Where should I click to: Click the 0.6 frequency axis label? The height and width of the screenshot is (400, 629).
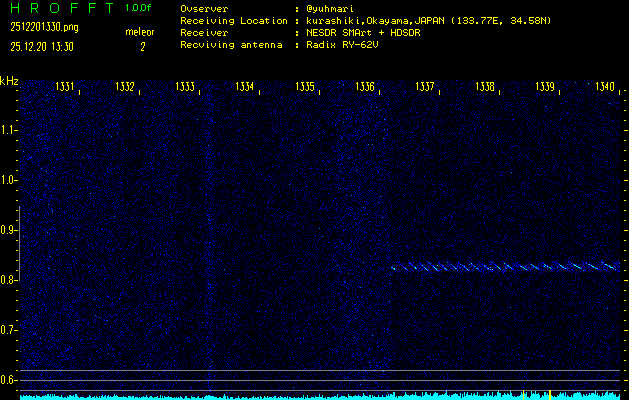click(9, 380)
